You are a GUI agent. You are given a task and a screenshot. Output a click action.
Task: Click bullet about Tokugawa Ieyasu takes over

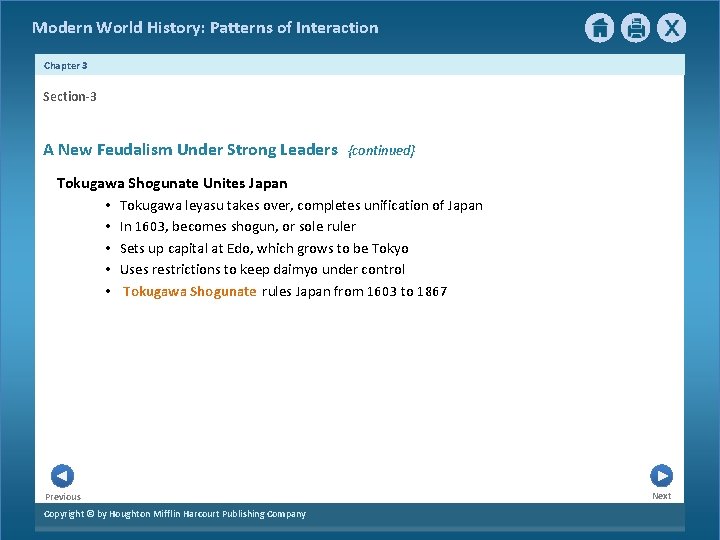pyautogui.click(x=301, y=205)
